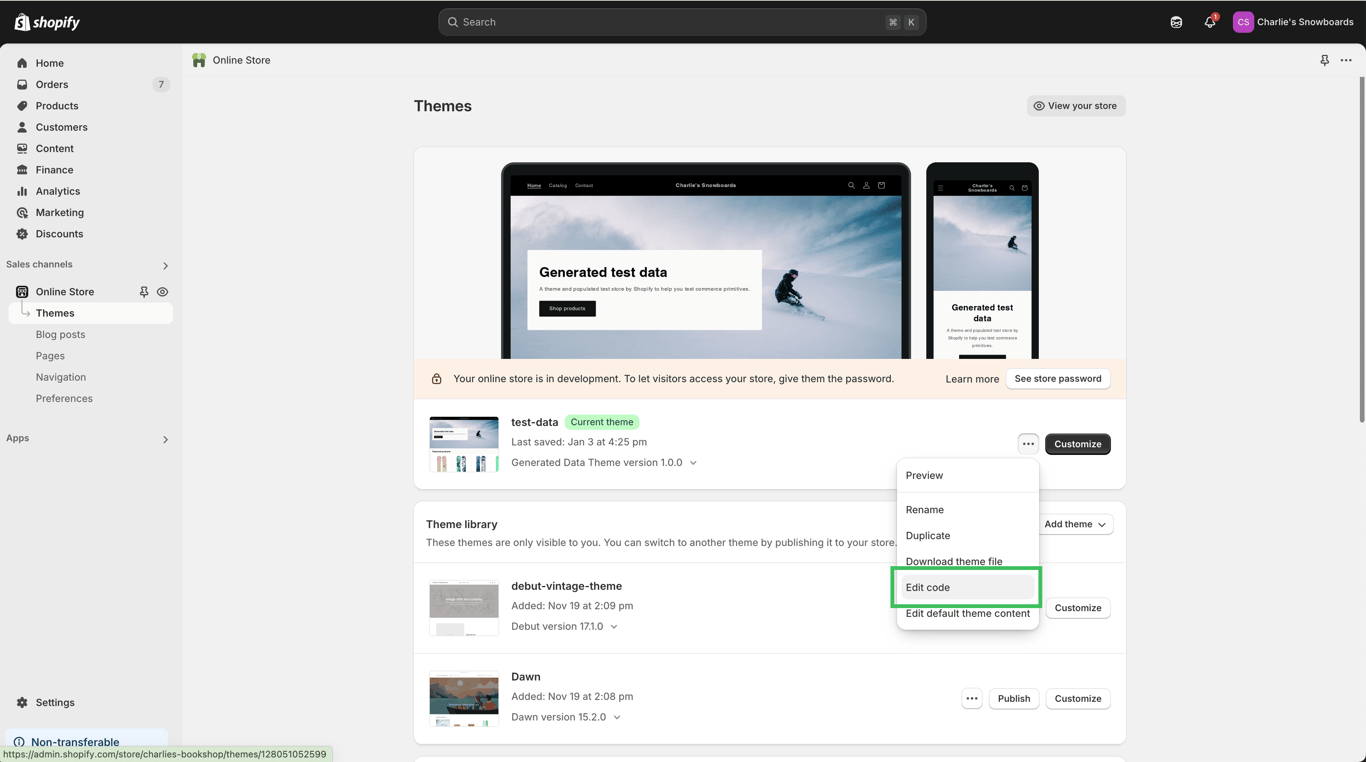Click the global admin search field
The height and width of the screenshot is (762, 1366).
[681, 21]
